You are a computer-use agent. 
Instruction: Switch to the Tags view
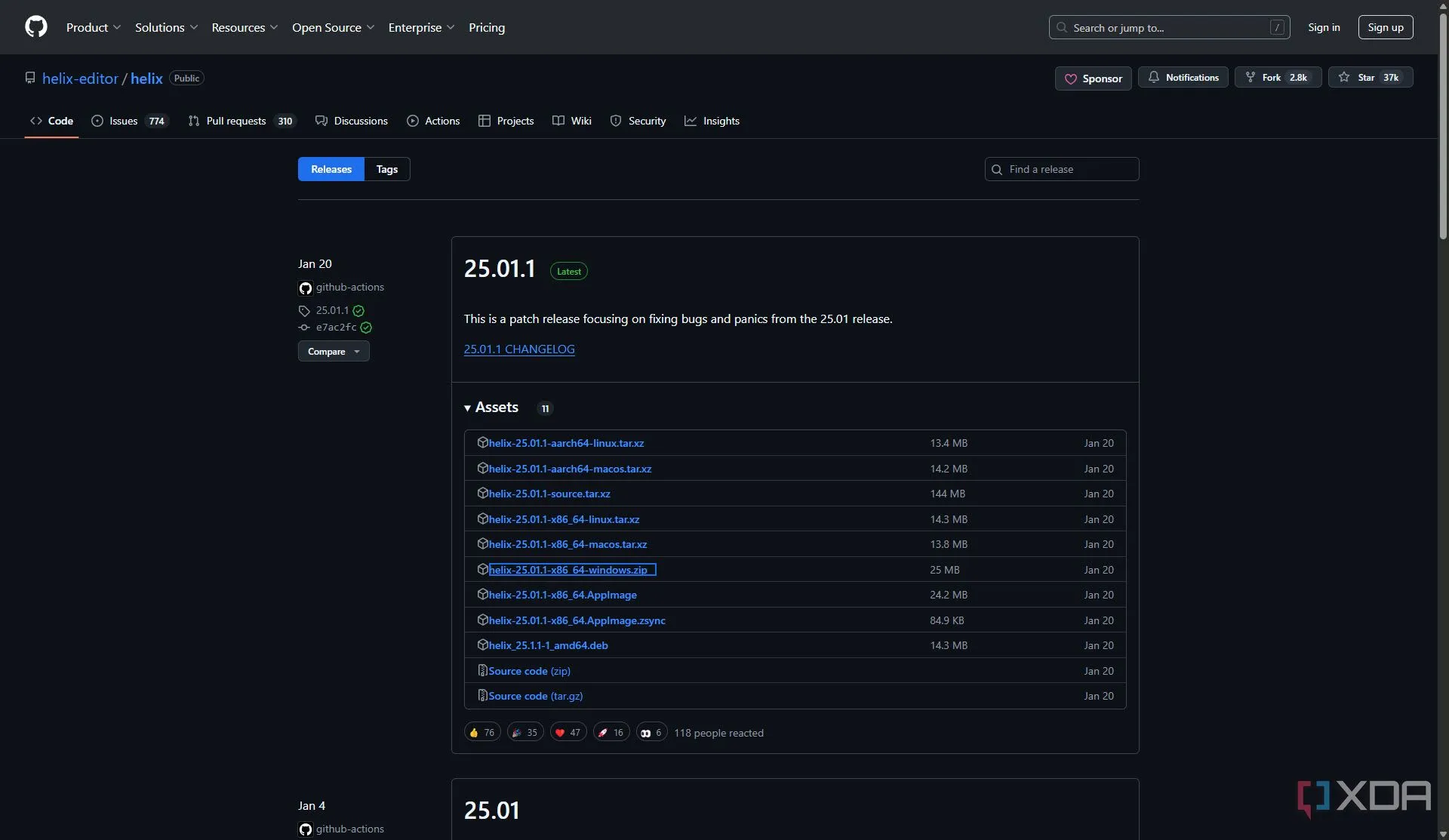point(387,169)
